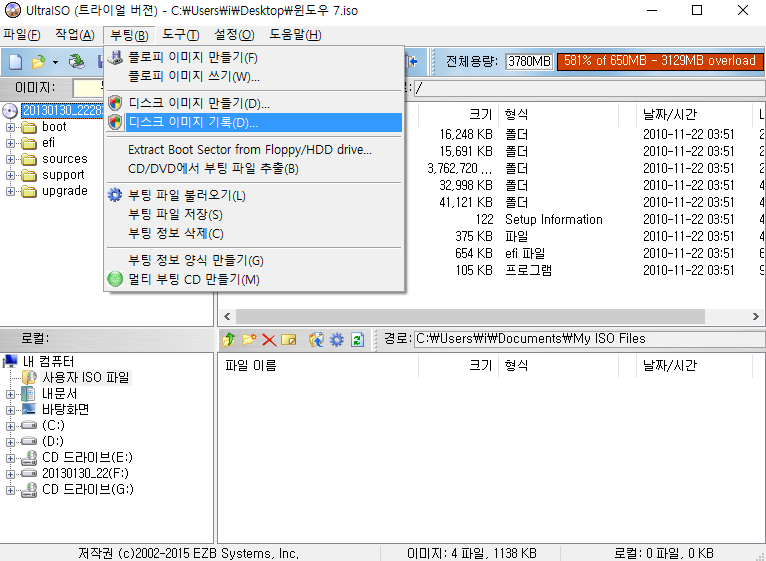Open the 파일(F) menu
This screenshot has height=561, width=766.
(21, 35)
